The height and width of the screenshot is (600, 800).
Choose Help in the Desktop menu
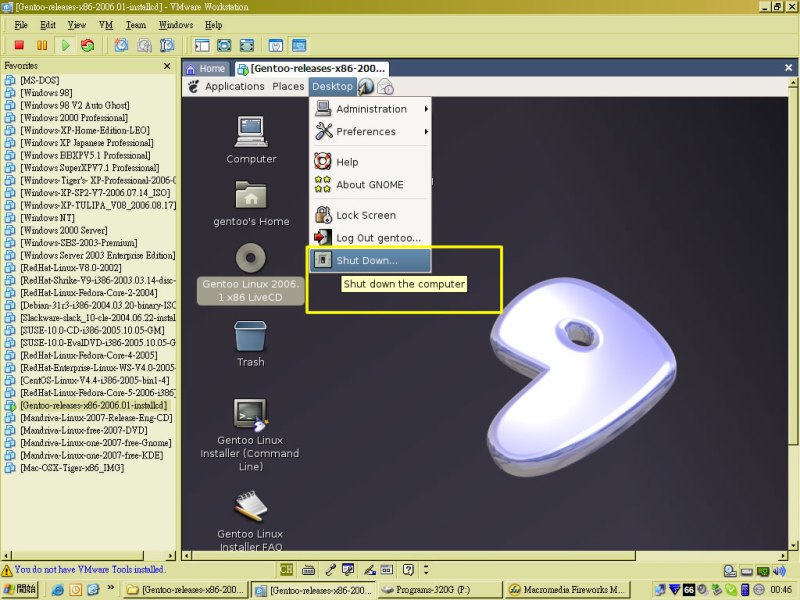370,162
